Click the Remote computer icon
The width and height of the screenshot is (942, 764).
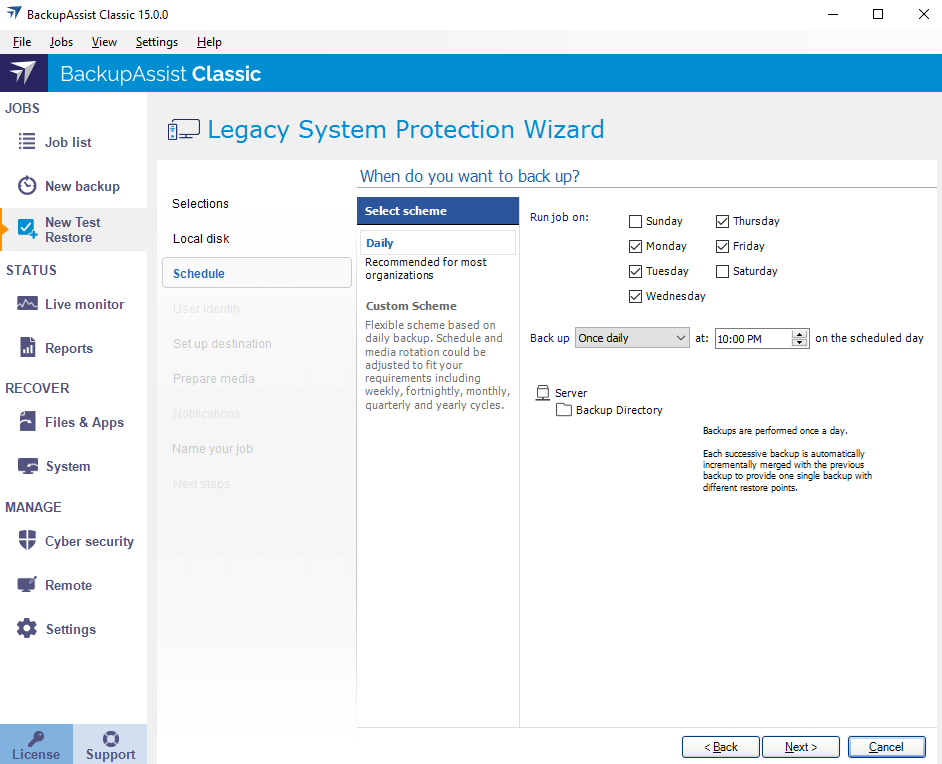[x=27, y=585]
